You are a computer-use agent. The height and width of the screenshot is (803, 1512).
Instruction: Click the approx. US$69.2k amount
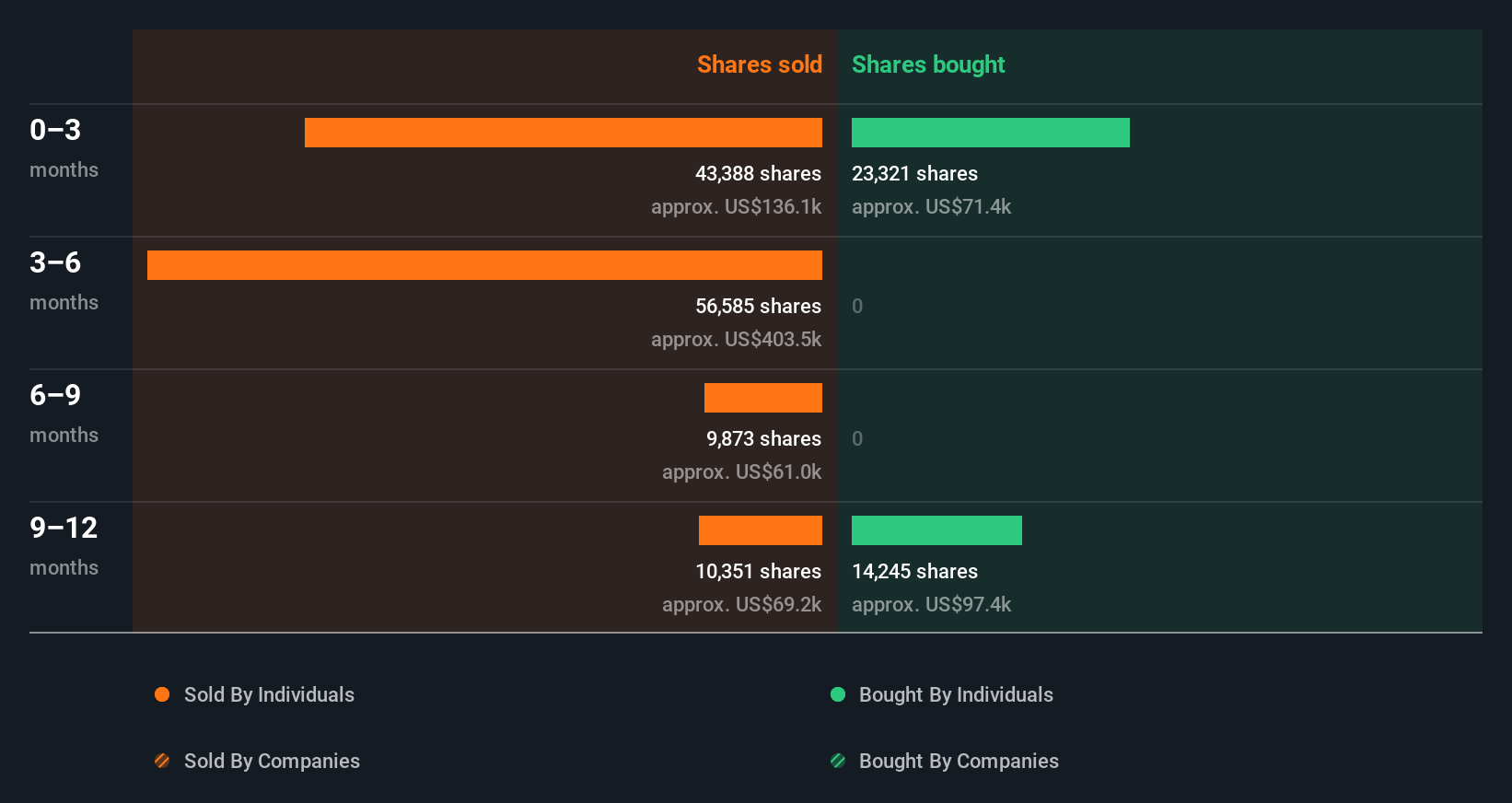(741, 605)
